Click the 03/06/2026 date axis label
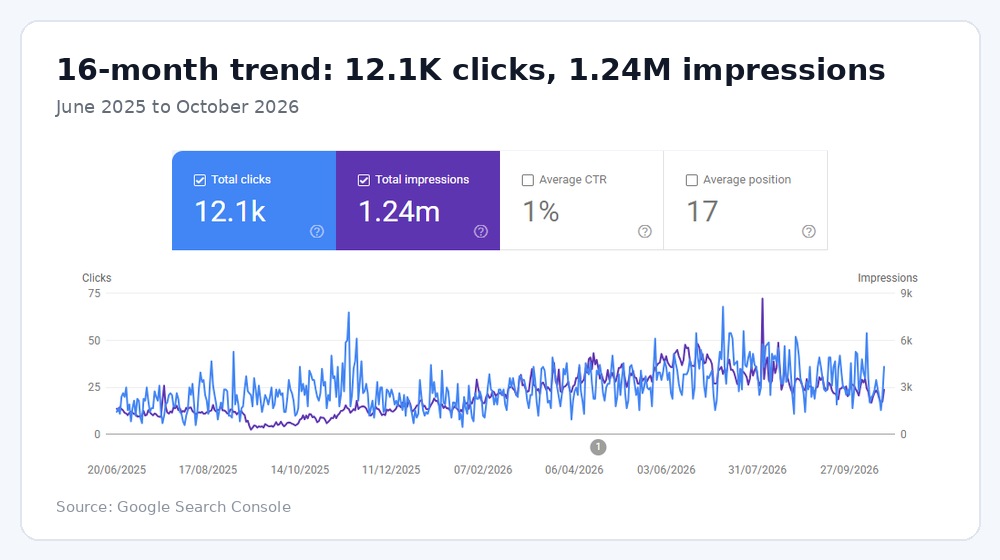The image size is (1000, 560). (666, 470)
